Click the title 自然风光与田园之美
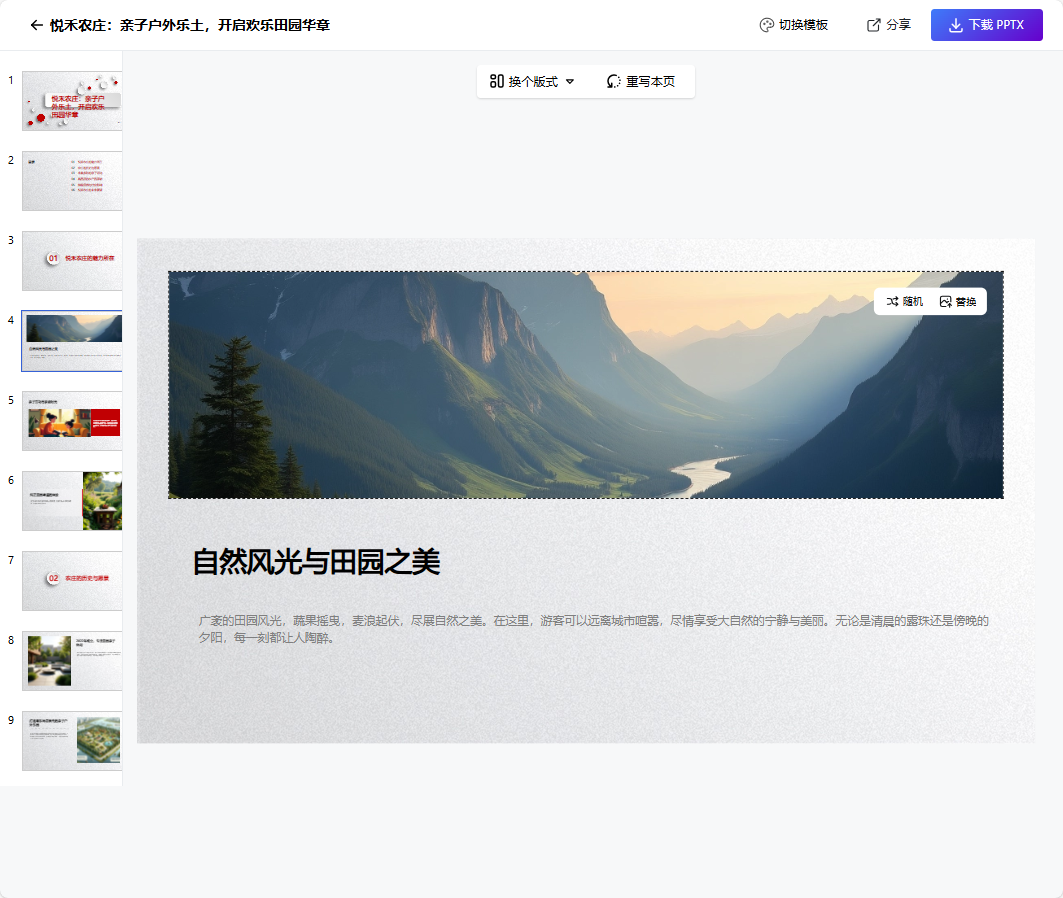The height and width of the screenshot is (898, 1063). point(316,560)
